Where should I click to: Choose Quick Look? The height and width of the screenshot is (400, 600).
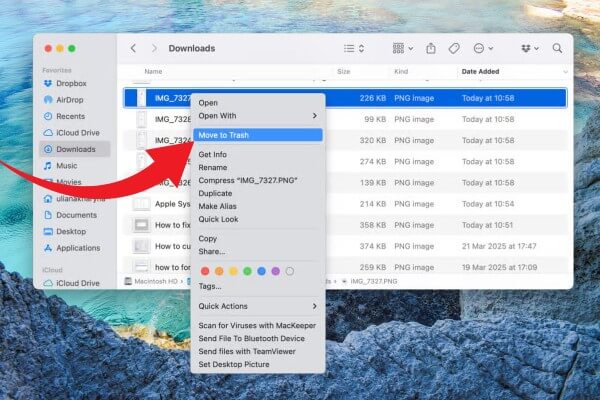click(258, 219)
